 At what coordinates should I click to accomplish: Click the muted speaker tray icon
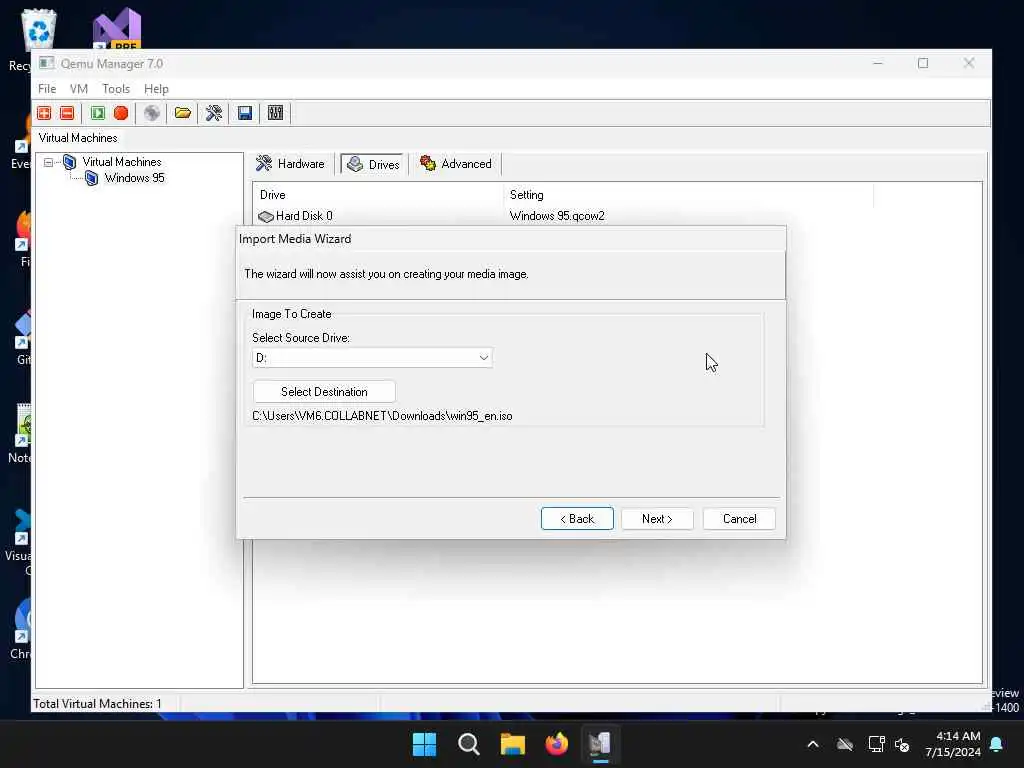[902, 744]
